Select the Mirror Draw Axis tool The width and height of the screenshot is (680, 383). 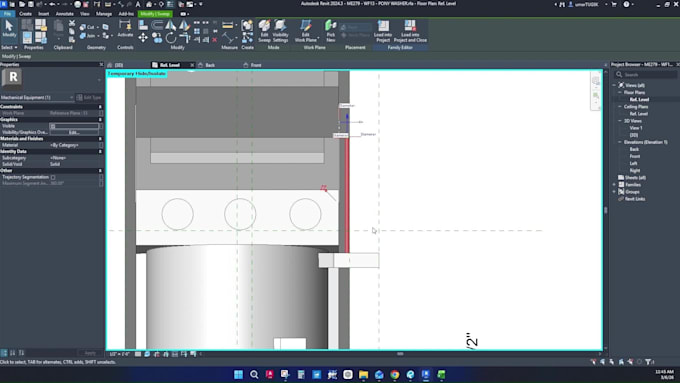[x=184, y=25]
